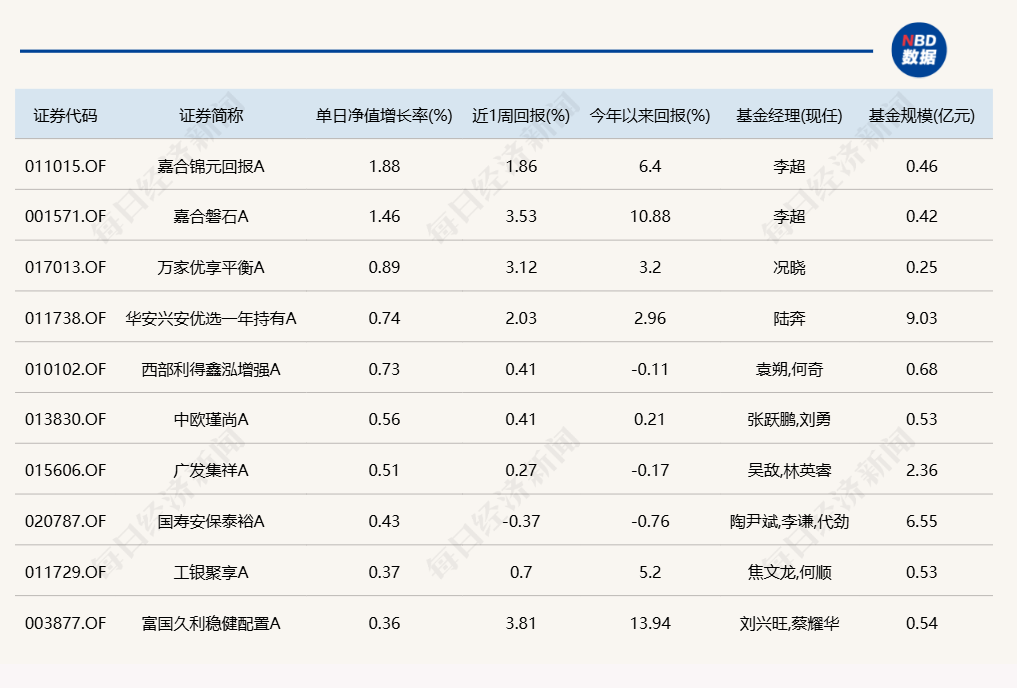Click weekly return value 3.81
This screenshot has height=688, width=1017.
[521, 623]
